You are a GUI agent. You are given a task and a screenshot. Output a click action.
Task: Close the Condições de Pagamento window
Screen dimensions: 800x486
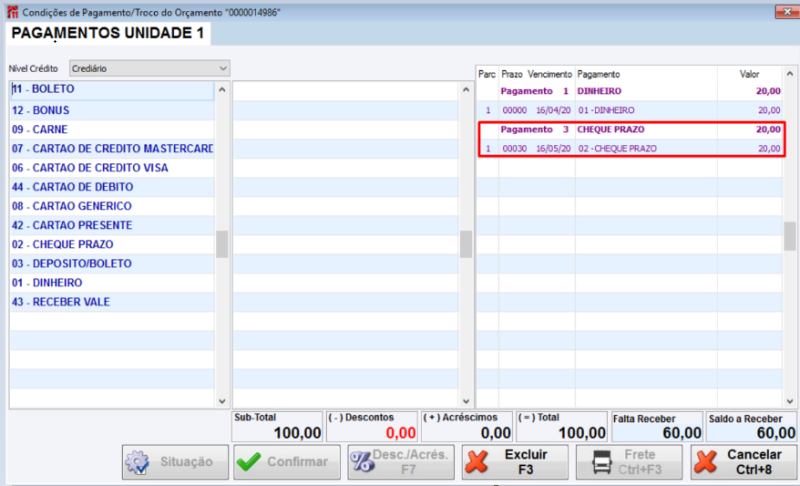tap(787, 12)
